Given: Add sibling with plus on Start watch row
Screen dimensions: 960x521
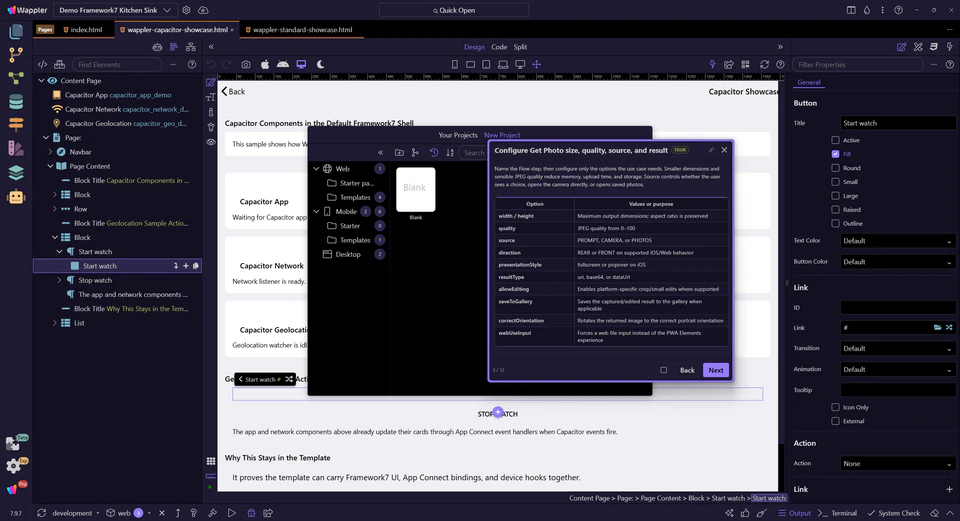Looking at the screenshot, I should (x=186, y=266).
